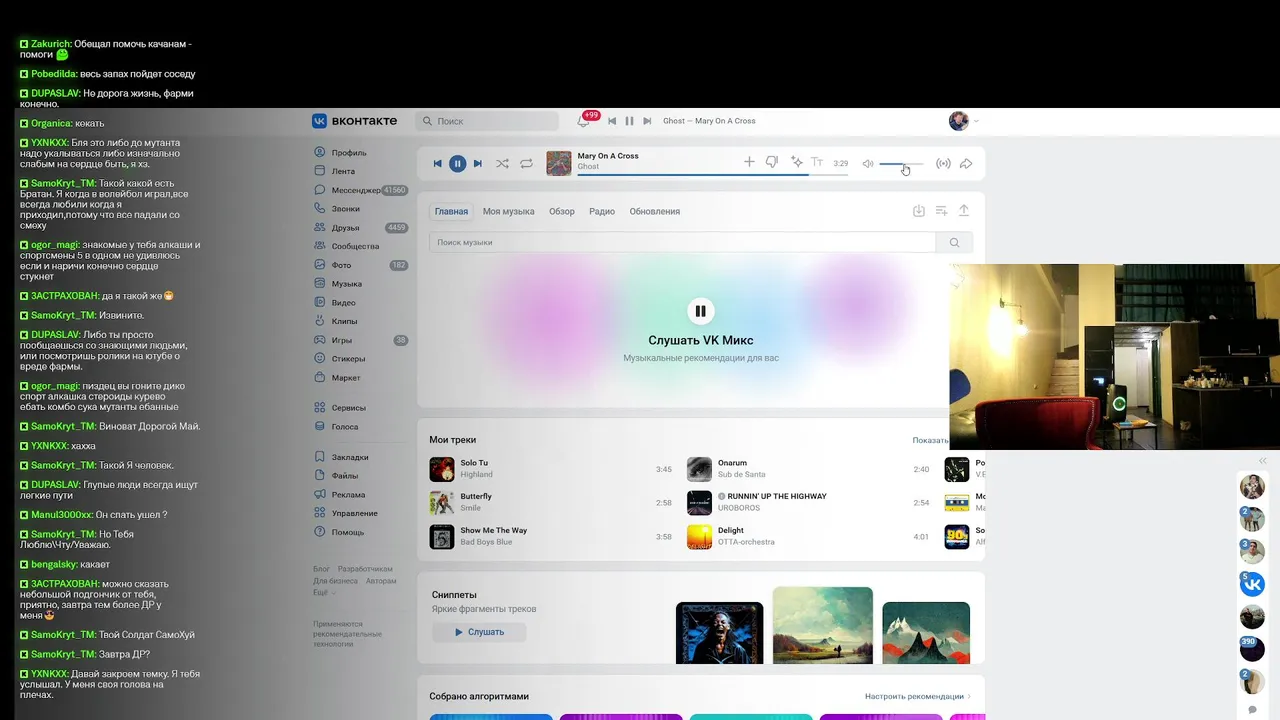The height and width of the screenshot is (720, 1280).
Task: Click the Слушать snippets button
Action: click(x=479, y=632)
